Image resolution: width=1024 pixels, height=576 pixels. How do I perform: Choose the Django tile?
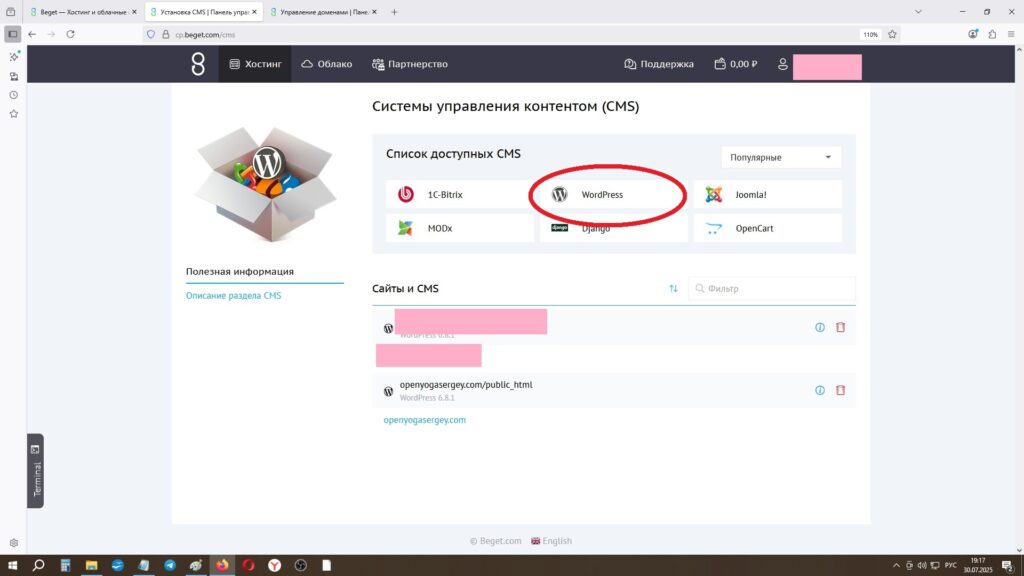(x=613, y=229)
